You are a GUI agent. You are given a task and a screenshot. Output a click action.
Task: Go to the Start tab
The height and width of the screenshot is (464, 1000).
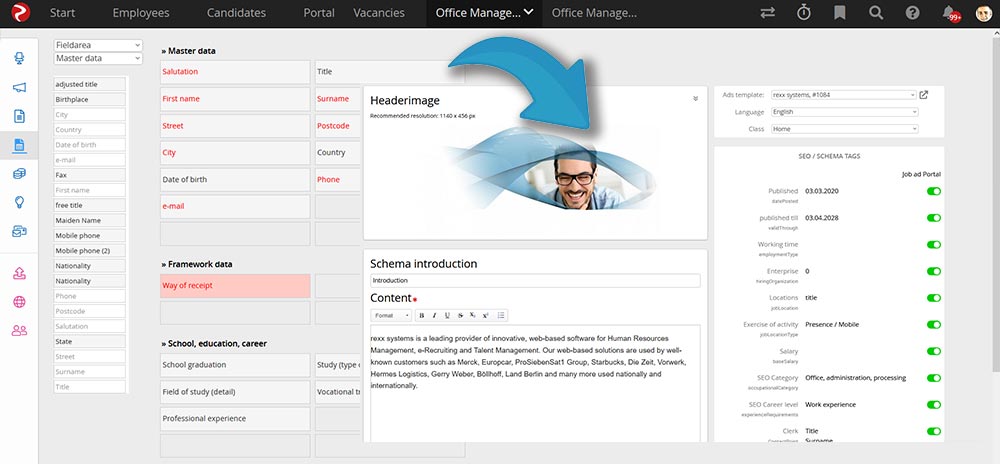click(x=62, y=13)
